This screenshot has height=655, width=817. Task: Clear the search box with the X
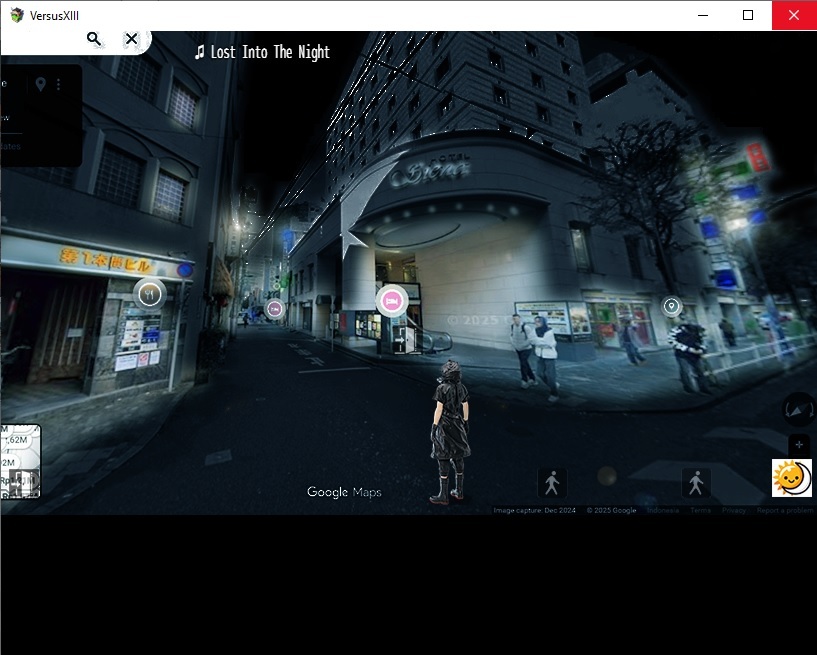131,39
